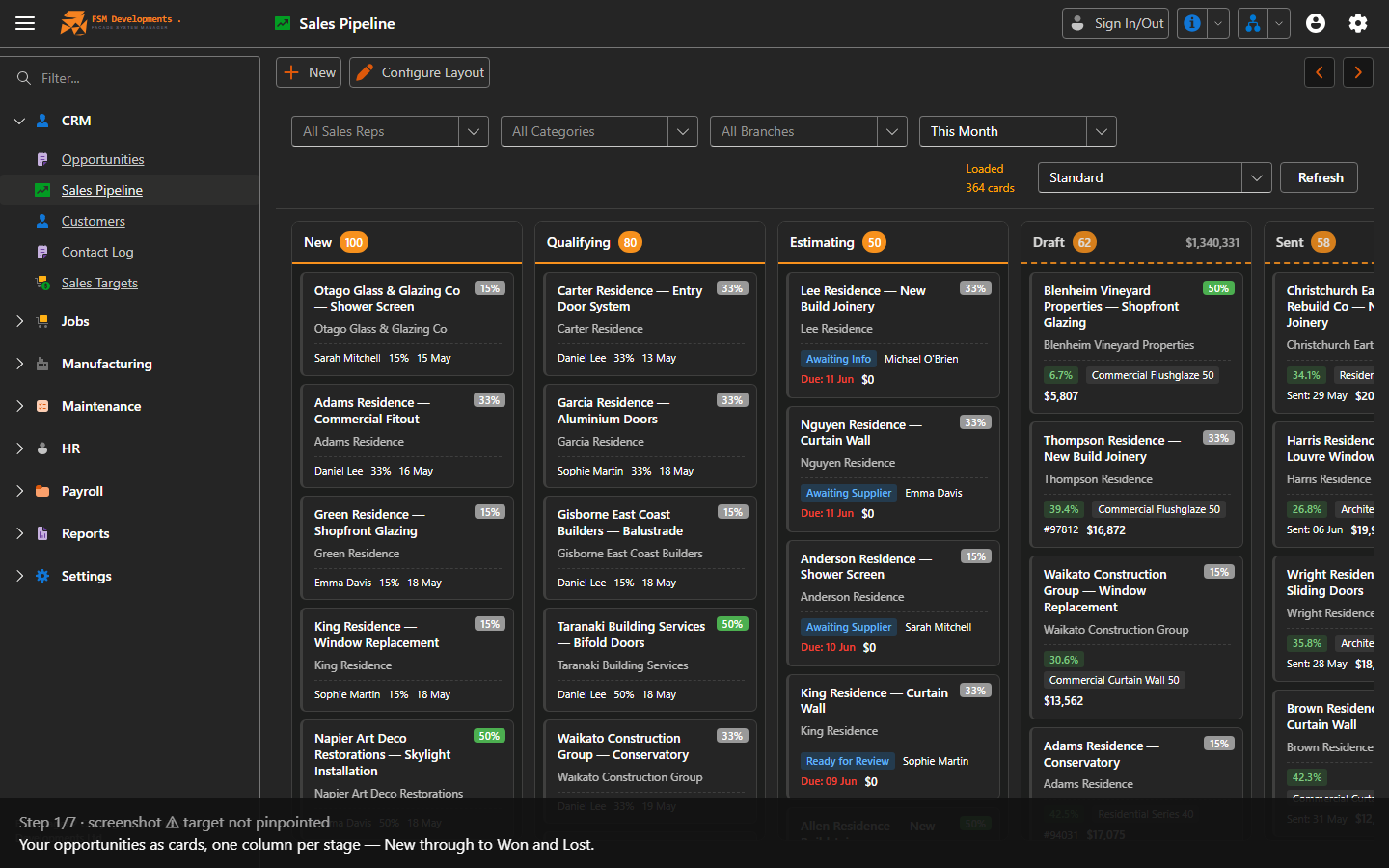Click the Sales Pipeline header chart icon
Image resolution: width=1389 pixels, height=868 pixels.
283,23
